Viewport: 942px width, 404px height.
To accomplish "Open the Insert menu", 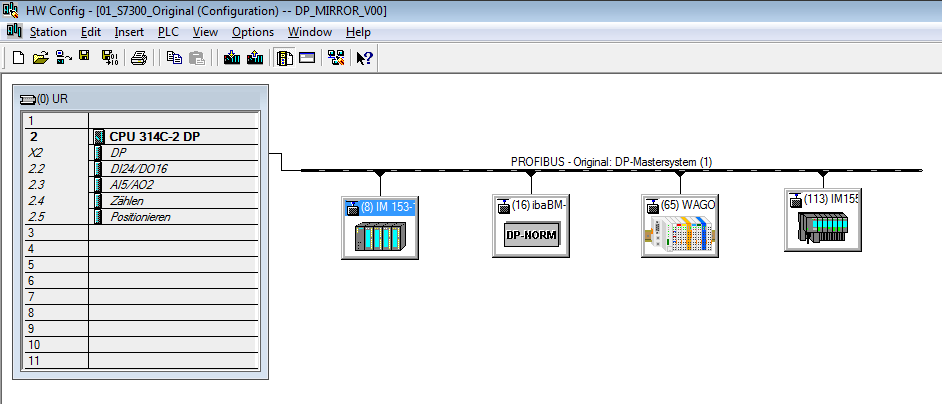I will point(129,32).
